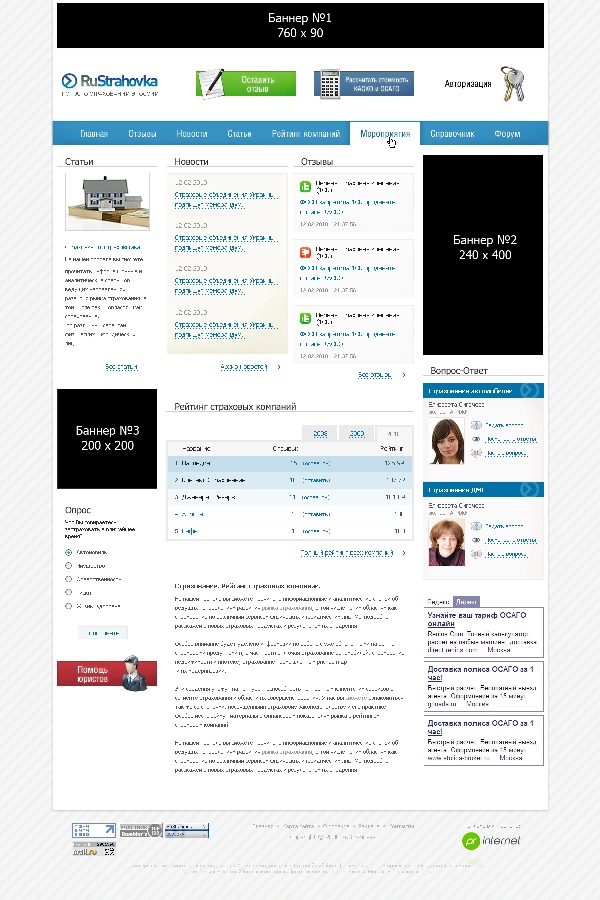The image size is (600, 900).
Task: Click the ДМС consultant's photo
Action: pyautogui.click(x=447, y=542)
